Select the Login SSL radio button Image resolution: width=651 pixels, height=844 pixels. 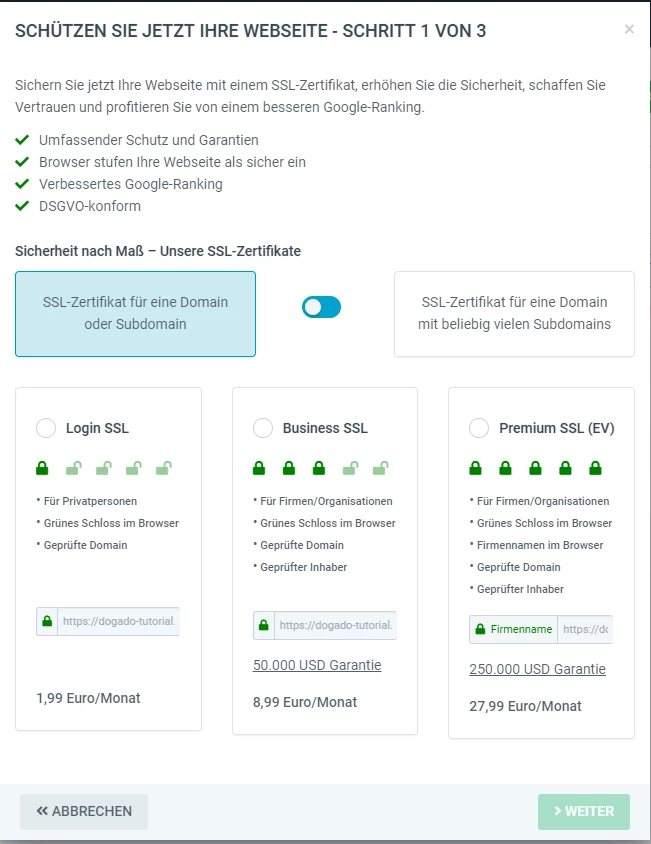pyautogui.click(x=46, y=428)
